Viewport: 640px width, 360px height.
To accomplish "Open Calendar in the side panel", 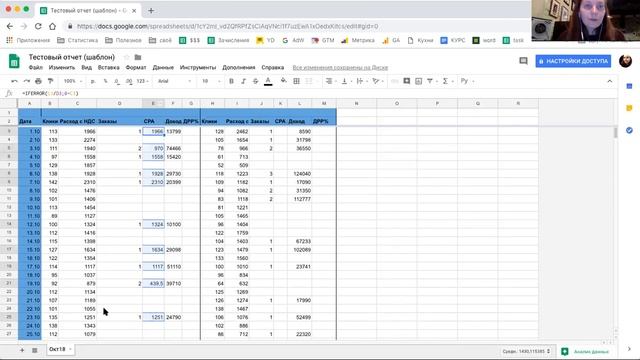I will 629,86.
